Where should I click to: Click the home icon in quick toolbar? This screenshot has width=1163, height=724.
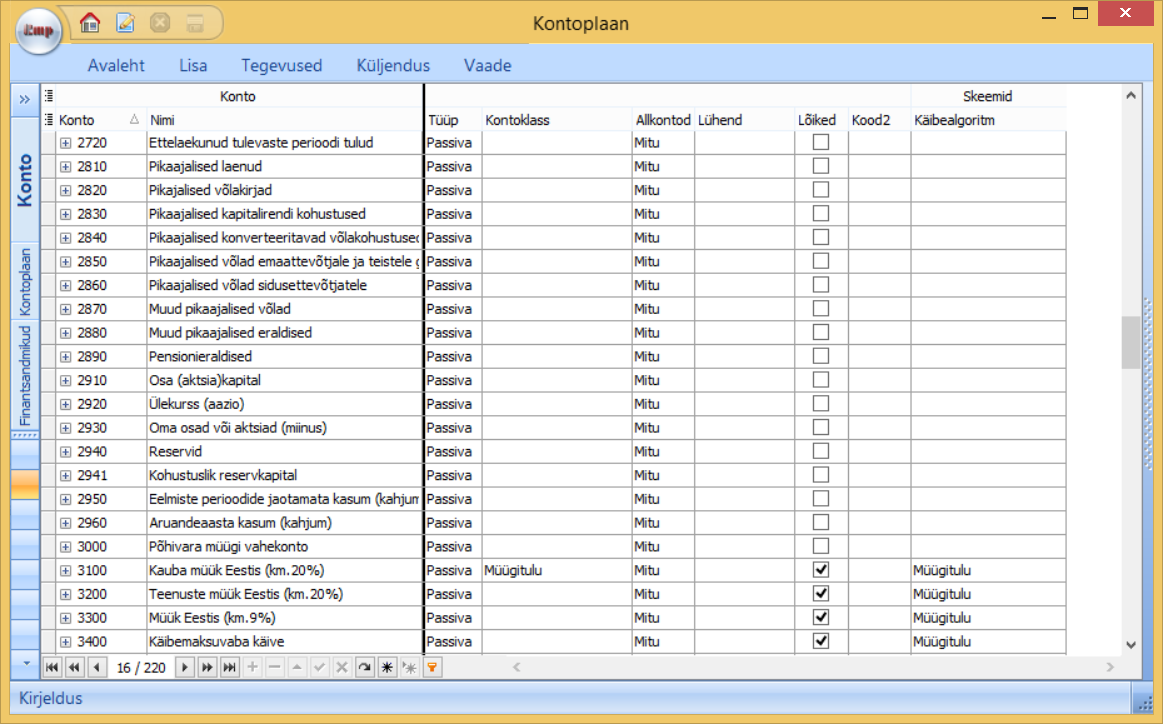[90, 22]
